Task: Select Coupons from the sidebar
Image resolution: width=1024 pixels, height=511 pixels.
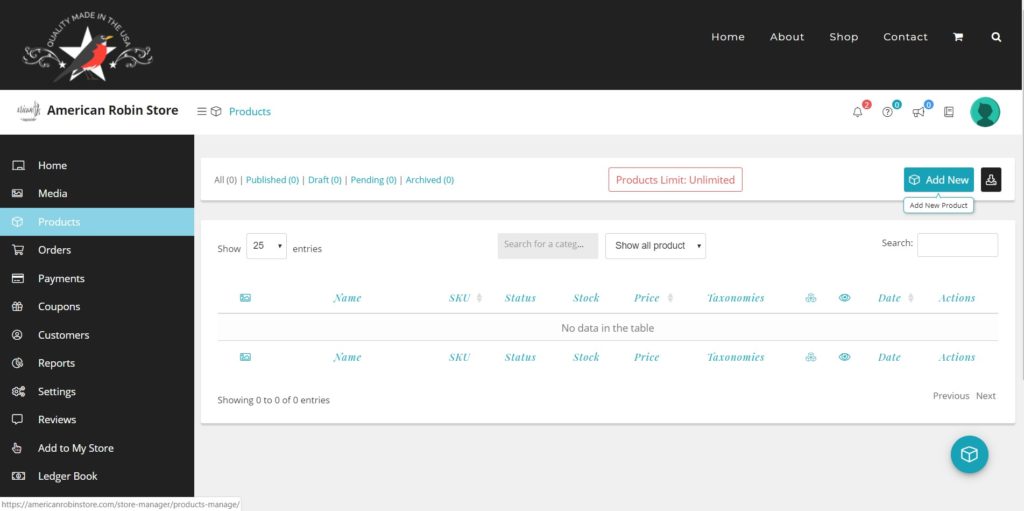Action: 58,307
